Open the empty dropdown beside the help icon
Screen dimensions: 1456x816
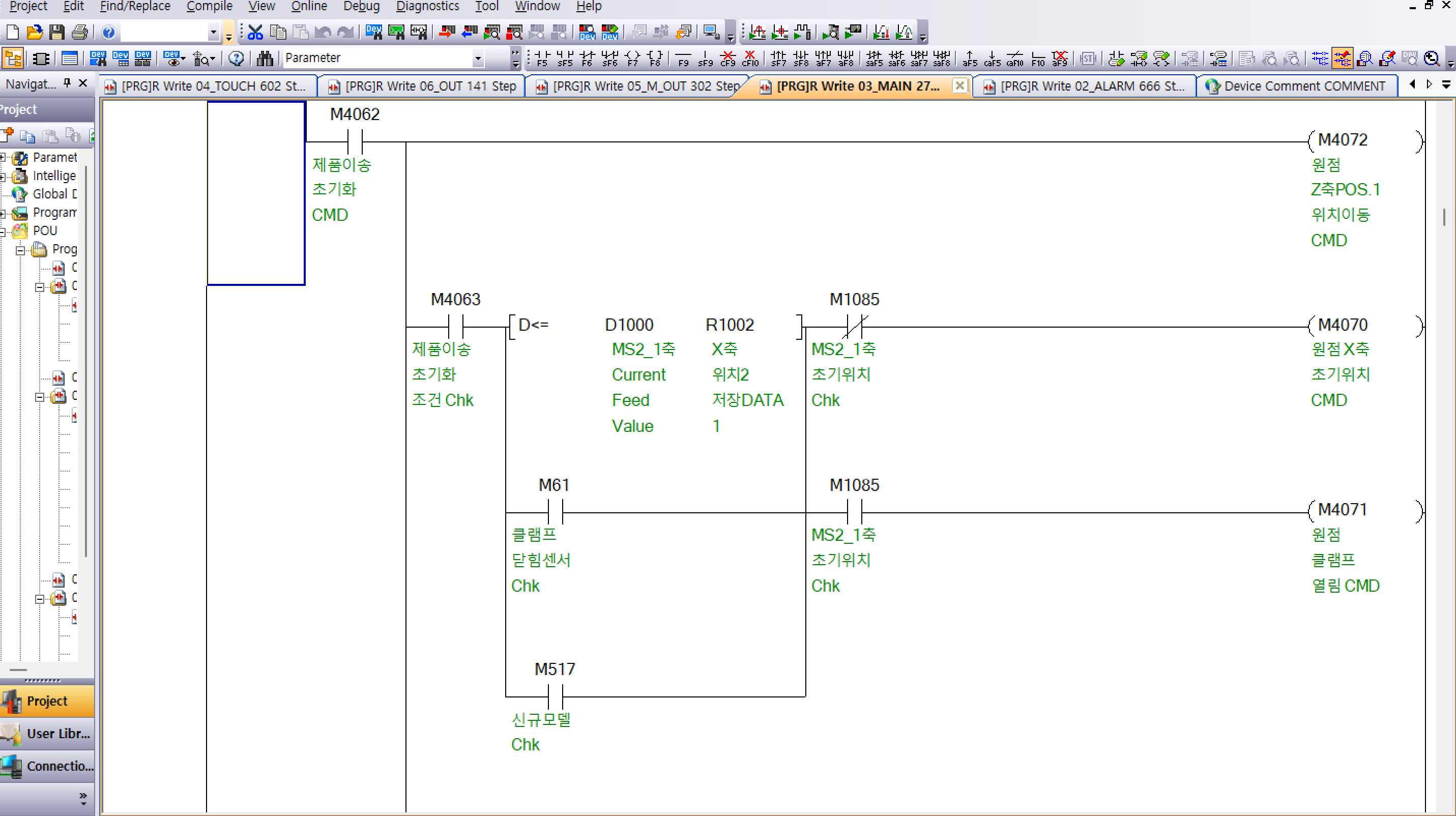pos(213,32)
